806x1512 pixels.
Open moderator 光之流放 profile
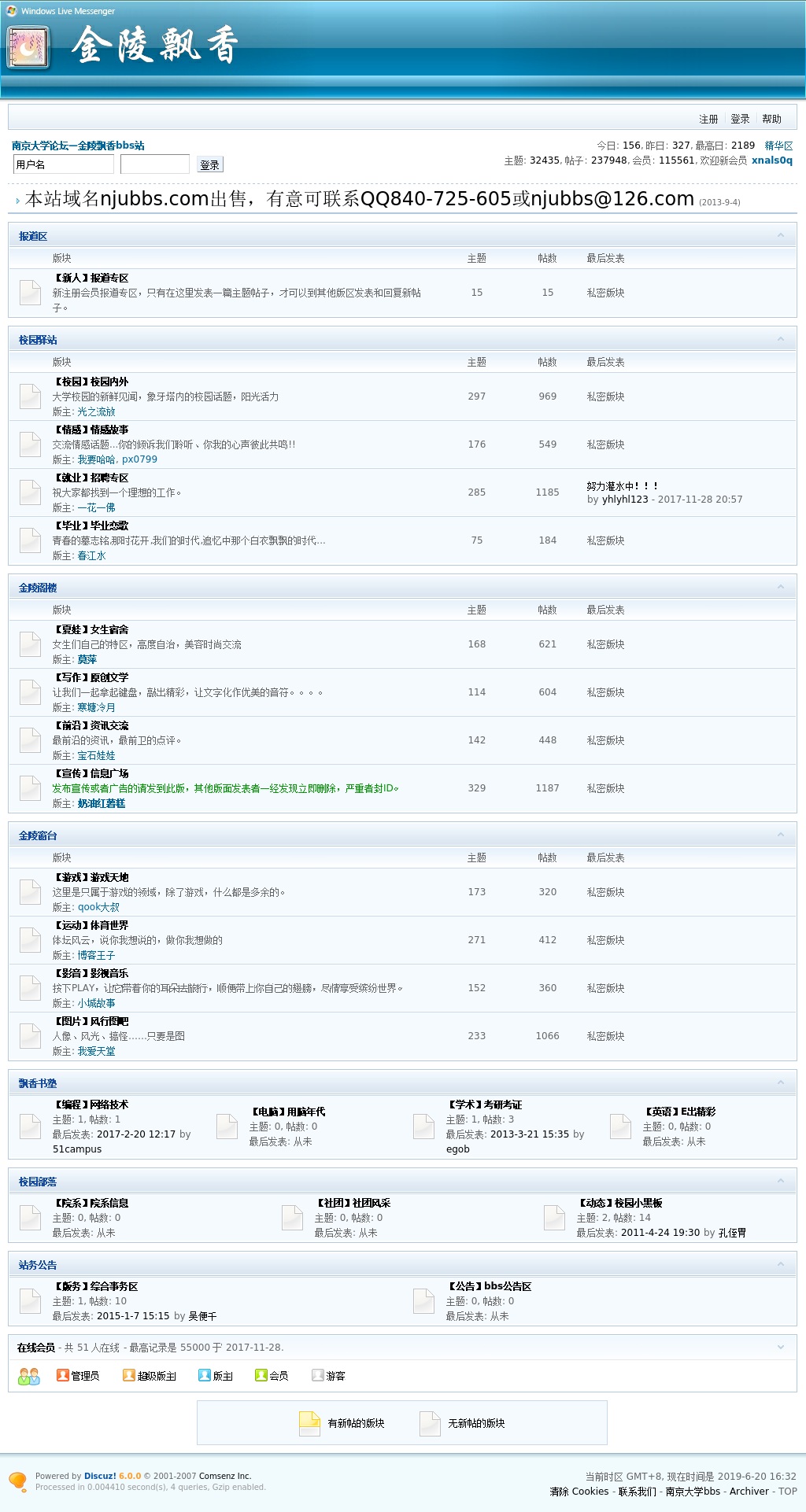96,412
